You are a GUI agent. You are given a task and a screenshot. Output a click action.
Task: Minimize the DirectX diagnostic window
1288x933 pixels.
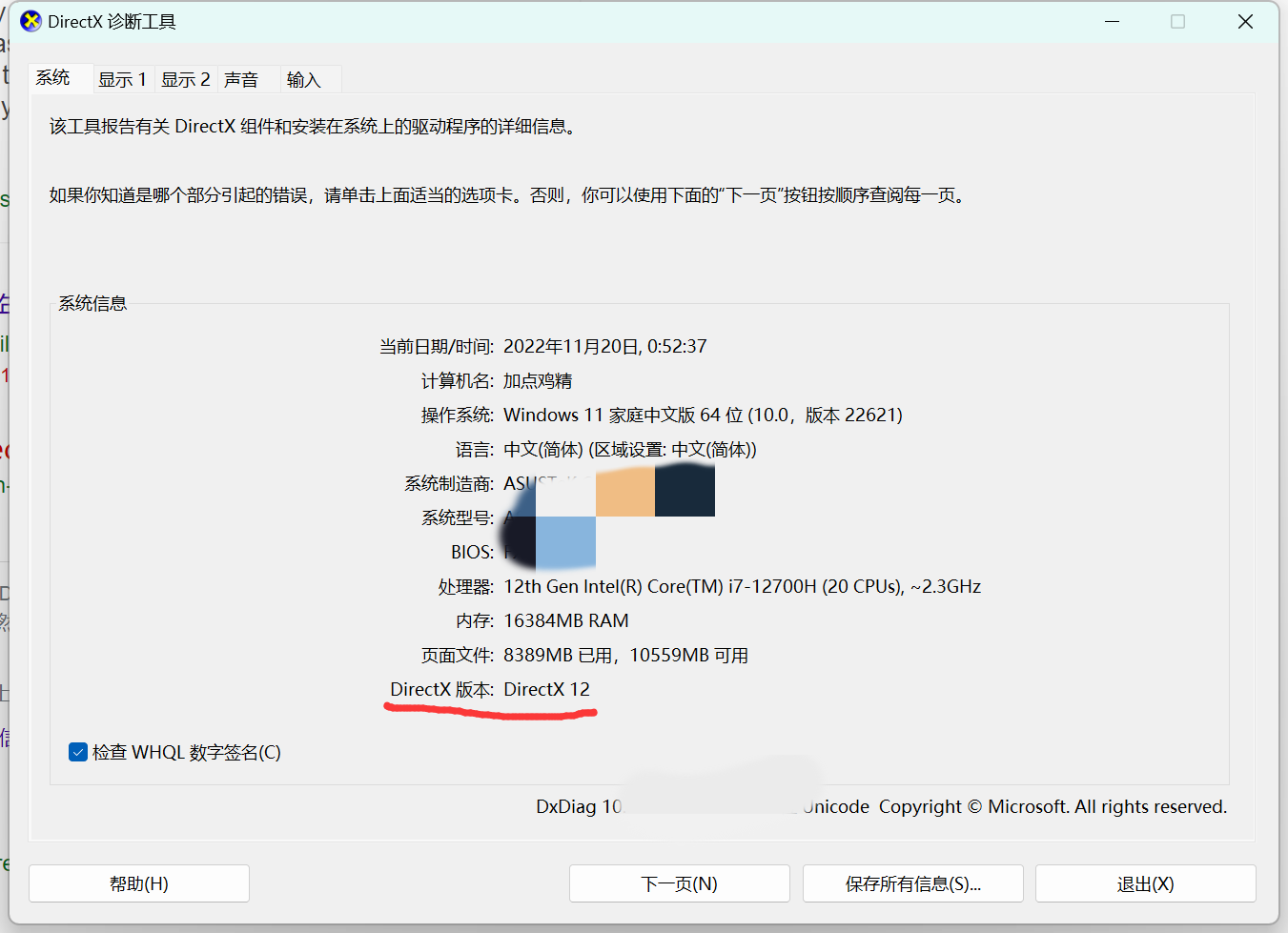[x=1112, y=21]
